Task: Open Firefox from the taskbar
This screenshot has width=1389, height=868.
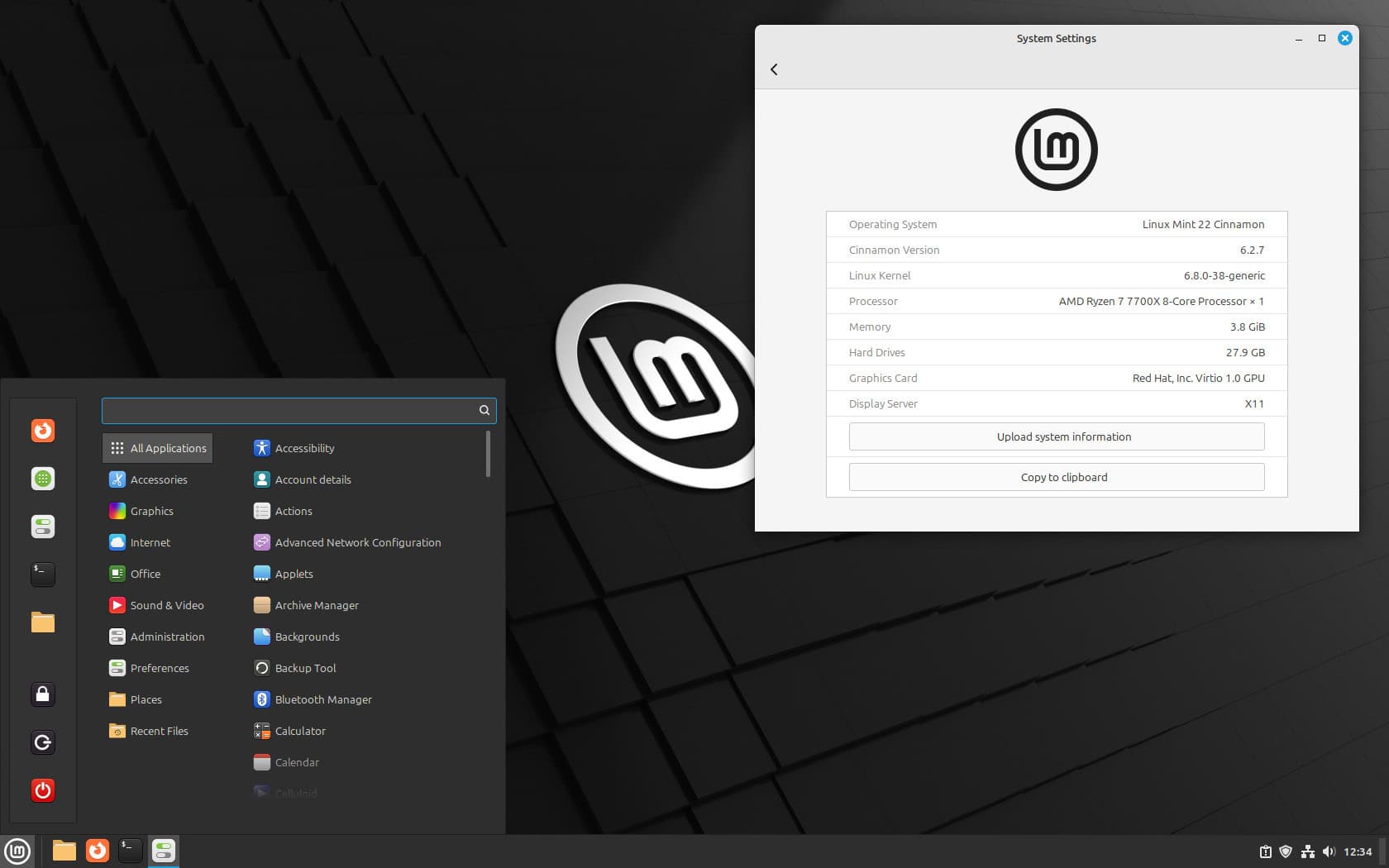Action: pyautogui.click(x=97, y=851)
